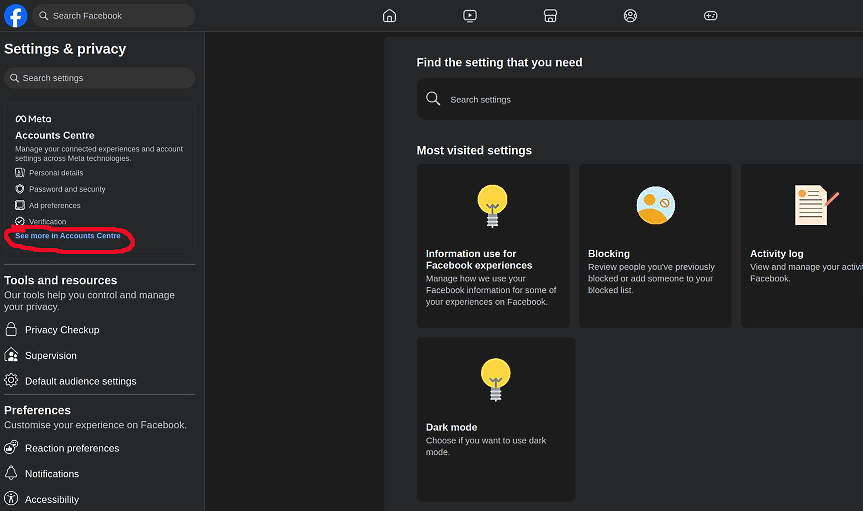Open the Gaming controller icon
Viewport: 863px width, 511px height.
click(711, 15)
